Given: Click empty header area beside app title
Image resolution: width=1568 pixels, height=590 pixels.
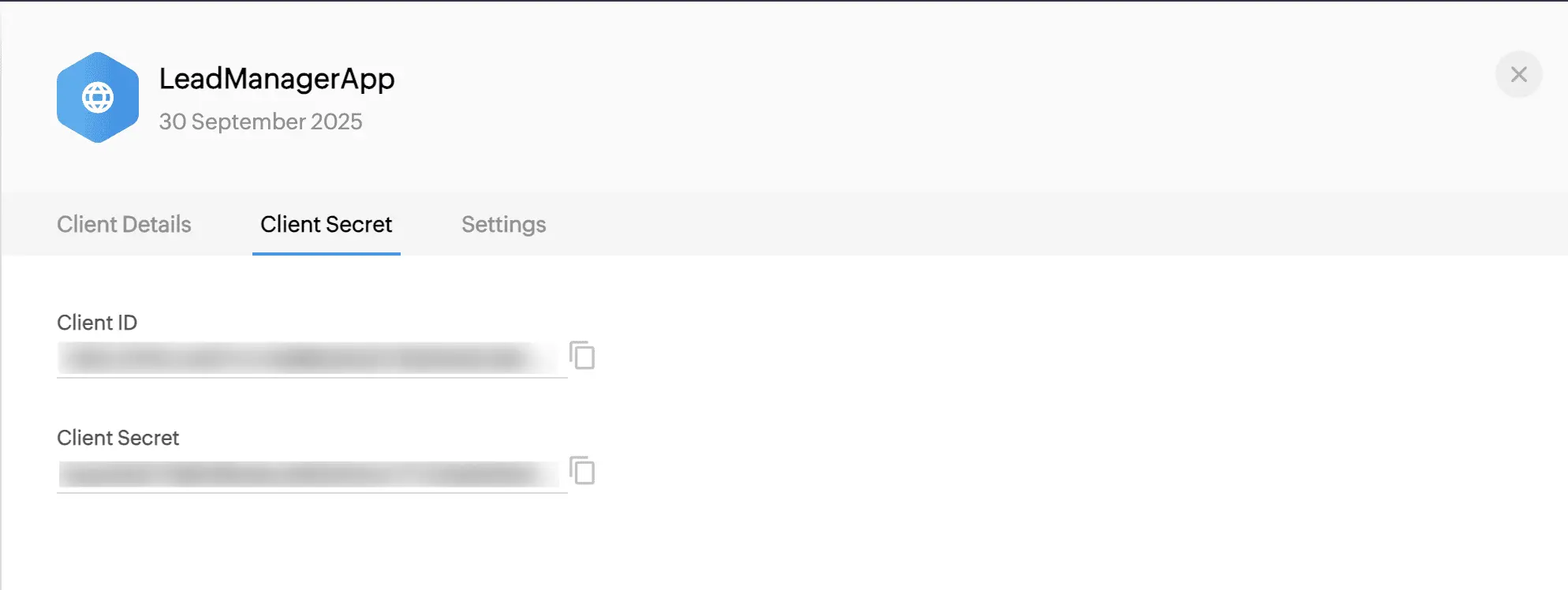Looking at the screenshot, I should (x=868, y=95).
